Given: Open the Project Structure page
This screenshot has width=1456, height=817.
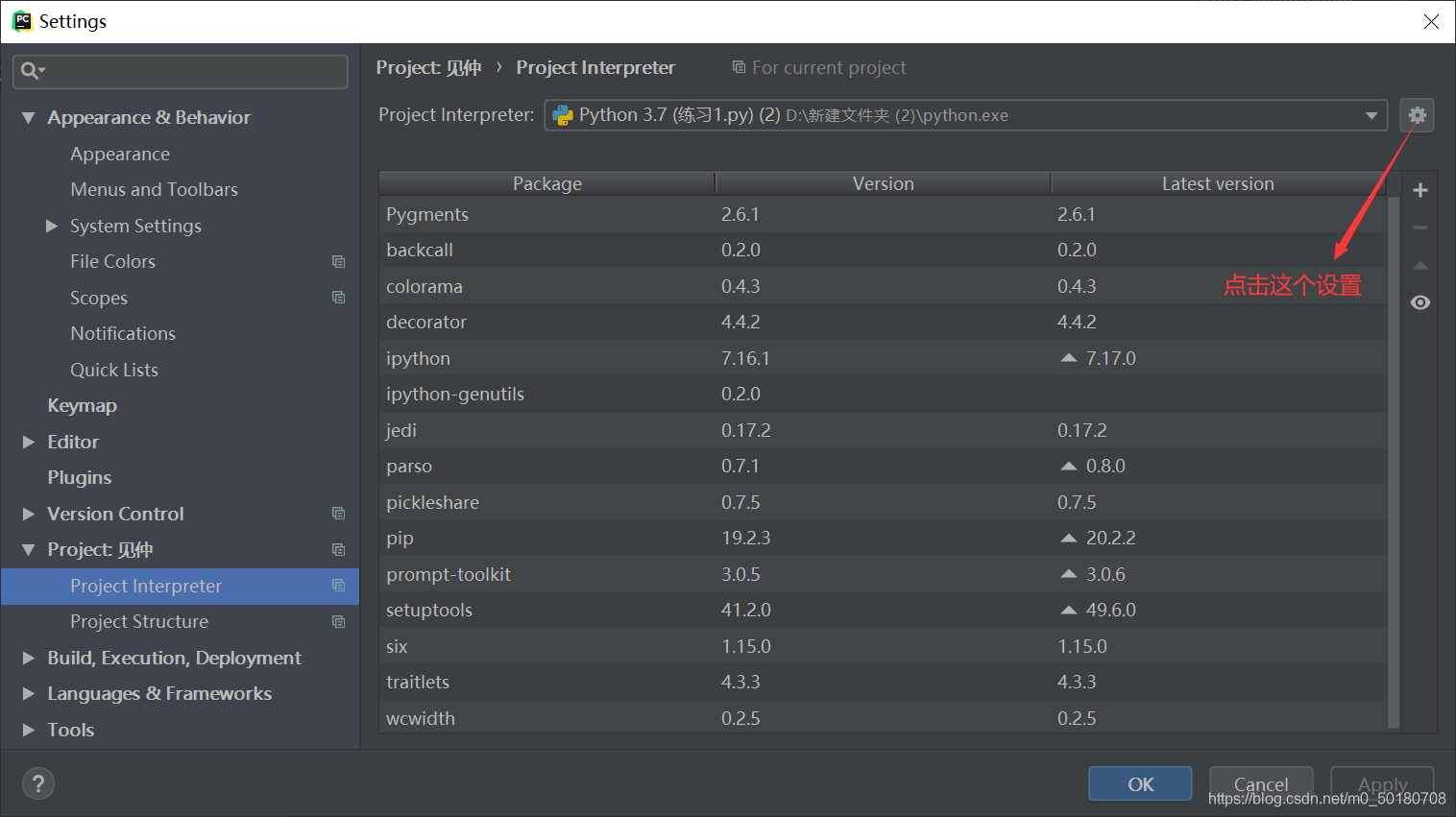Looking at the screenshot, I should [139, 621].
